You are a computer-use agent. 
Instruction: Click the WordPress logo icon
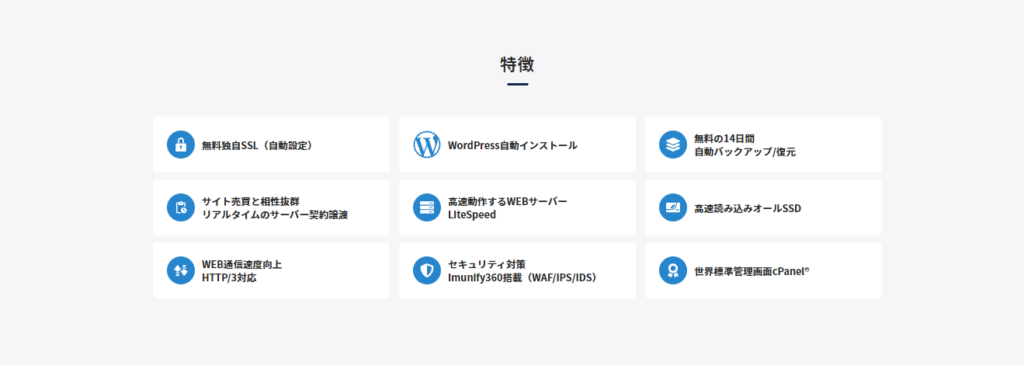click(x=427, y=144)
